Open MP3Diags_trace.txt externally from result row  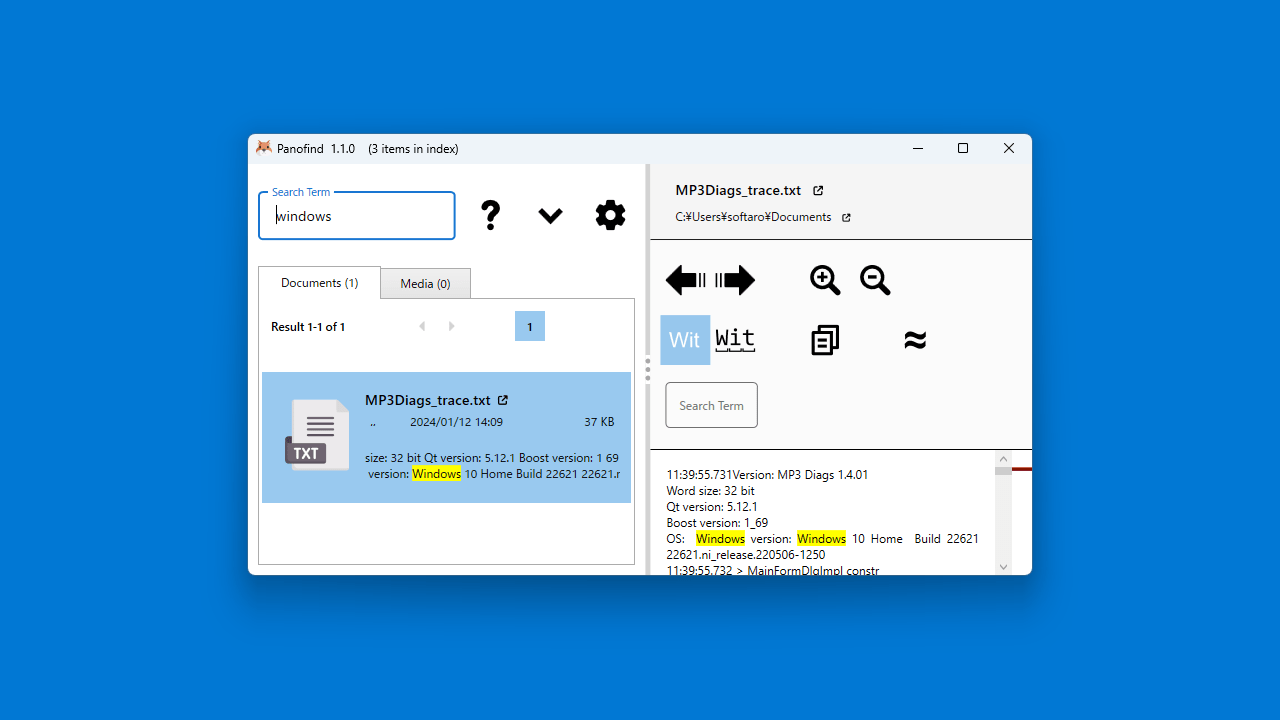coord(503,400)
